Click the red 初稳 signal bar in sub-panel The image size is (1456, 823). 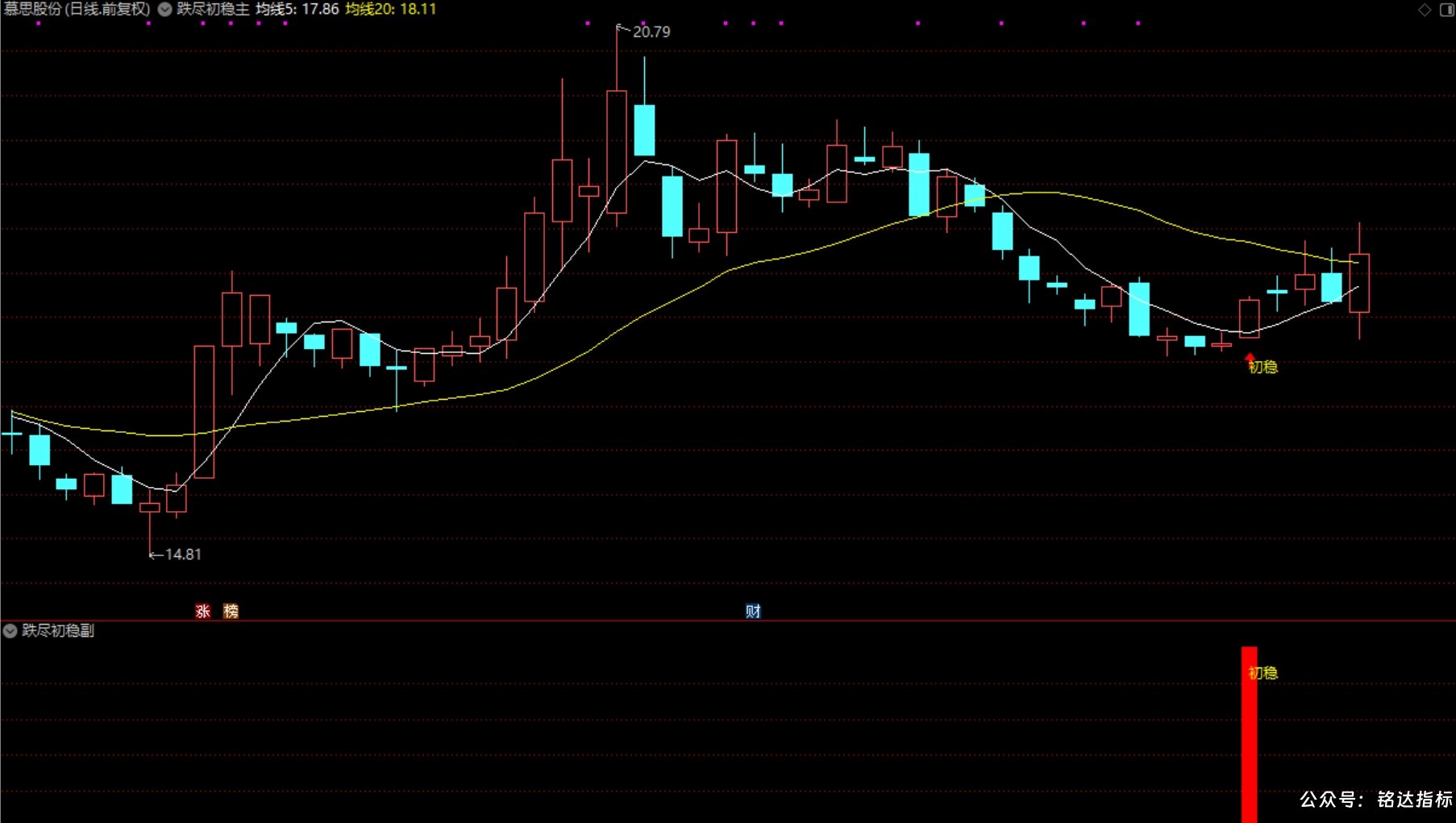click(x=1249, y=734)
